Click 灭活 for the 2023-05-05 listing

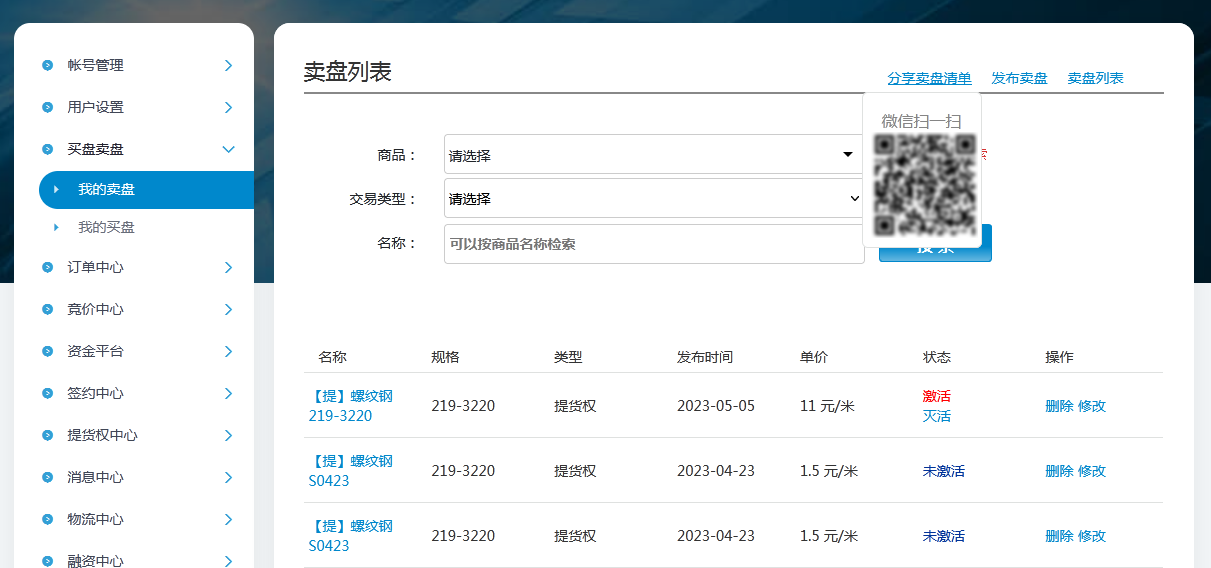point(936,416)
